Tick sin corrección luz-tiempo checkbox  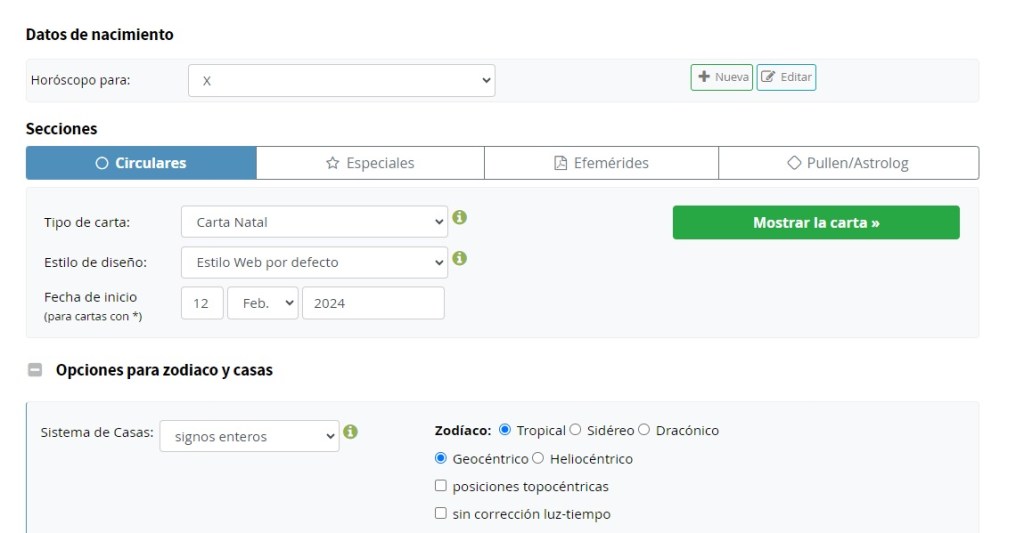coord(441,514)
